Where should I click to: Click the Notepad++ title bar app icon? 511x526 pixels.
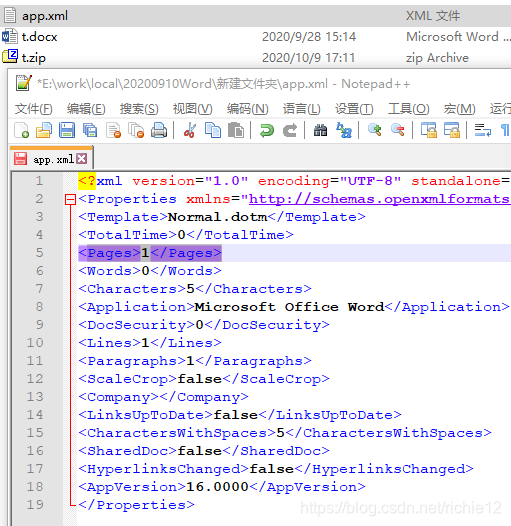point(23,83)
